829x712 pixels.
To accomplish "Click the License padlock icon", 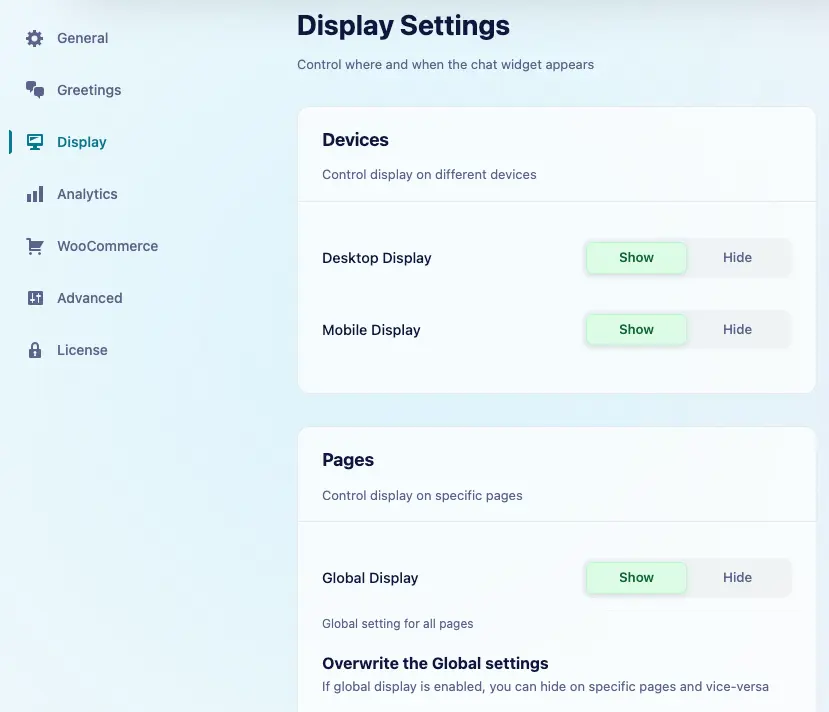I will coord(35,350).
